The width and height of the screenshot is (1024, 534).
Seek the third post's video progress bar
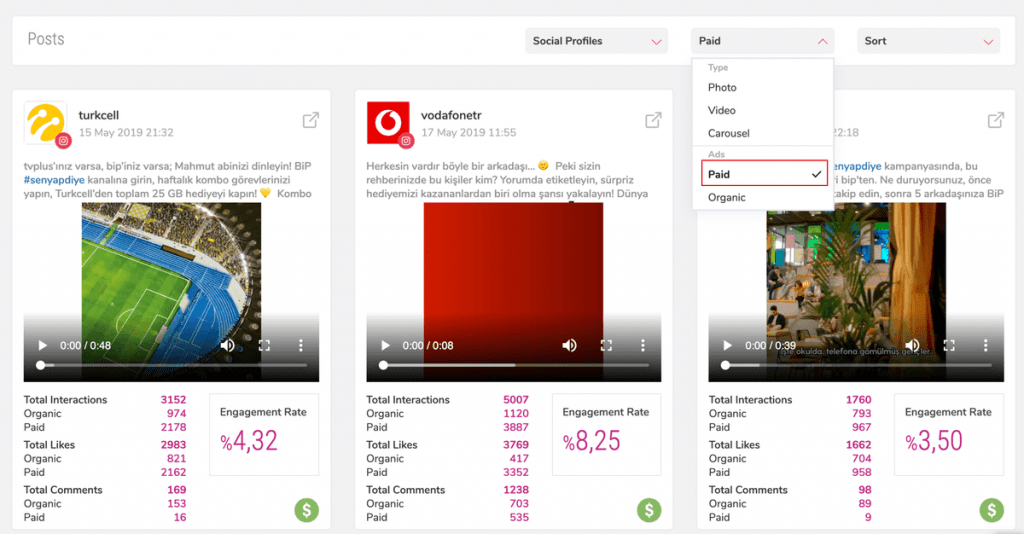(x=856, y=366)
